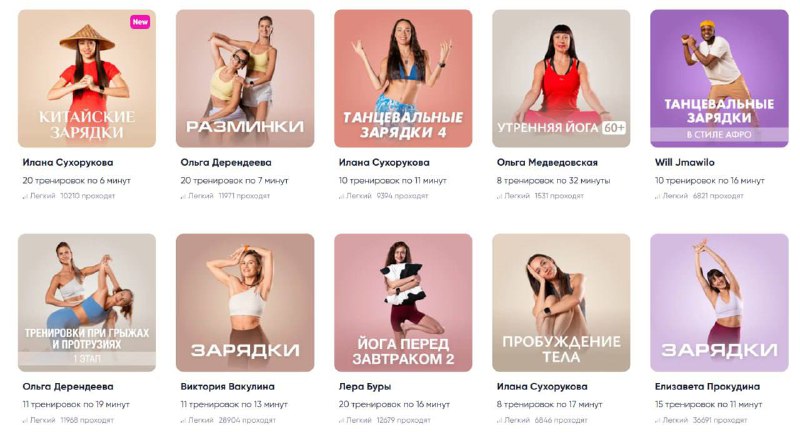Select Йога перед завтраком 2 thumbnail
Screen dimensions: 800x434
click(403, 303)
